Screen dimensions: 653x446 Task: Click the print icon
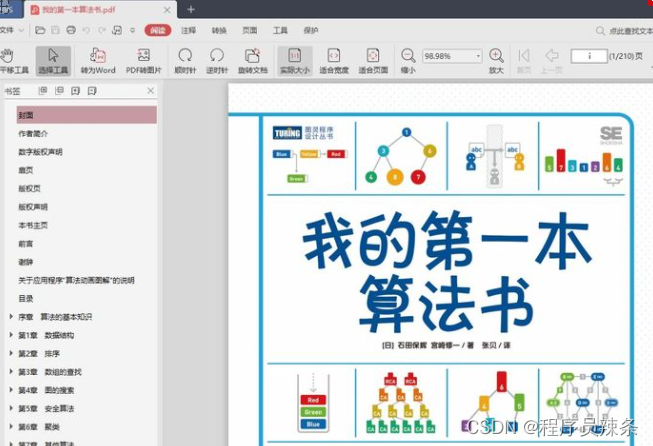[x=71, y=30]
